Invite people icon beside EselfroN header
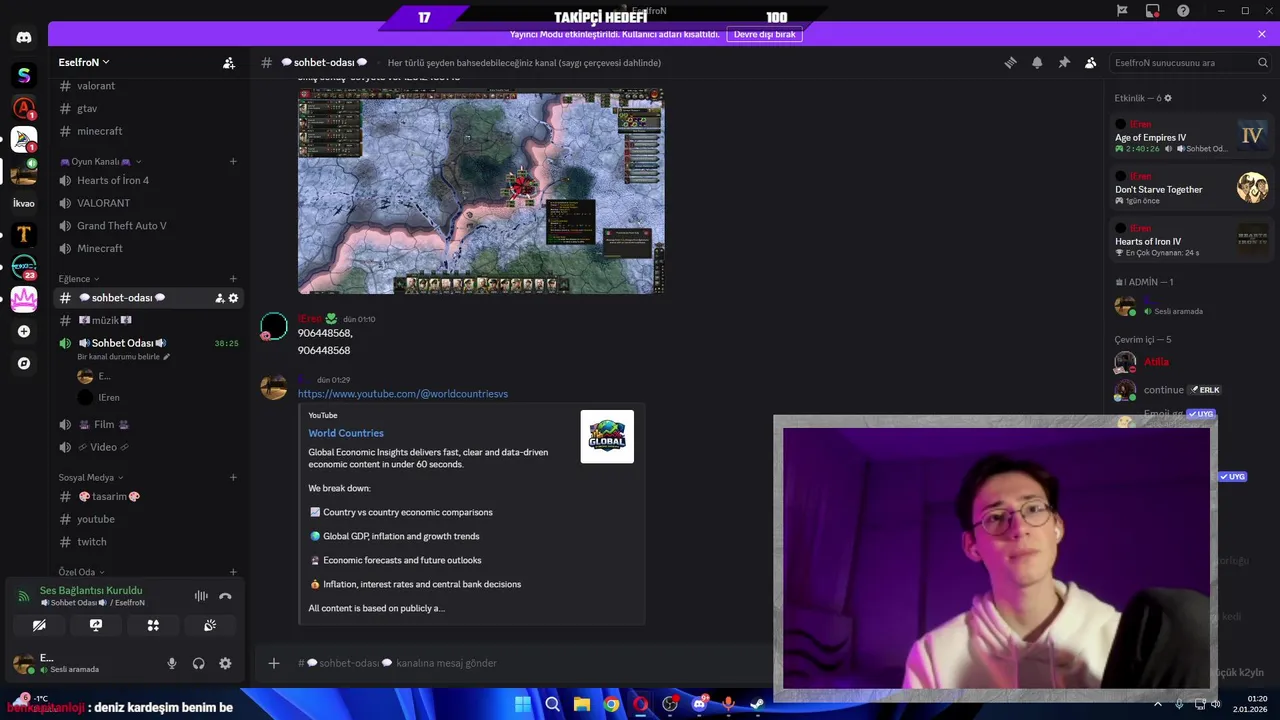Viewport: 1280px width, 720px height. pyautogui.click(x=229, y=63)
